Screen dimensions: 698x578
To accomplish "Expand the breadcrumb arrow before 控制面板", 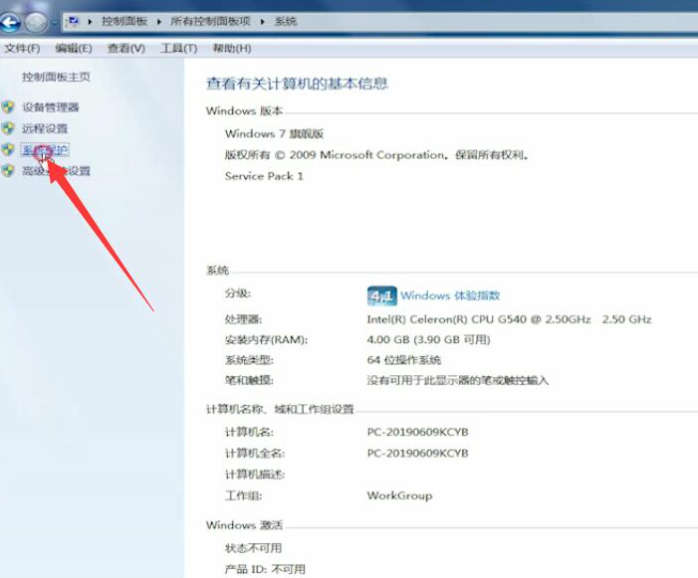I will coord(91,21).
